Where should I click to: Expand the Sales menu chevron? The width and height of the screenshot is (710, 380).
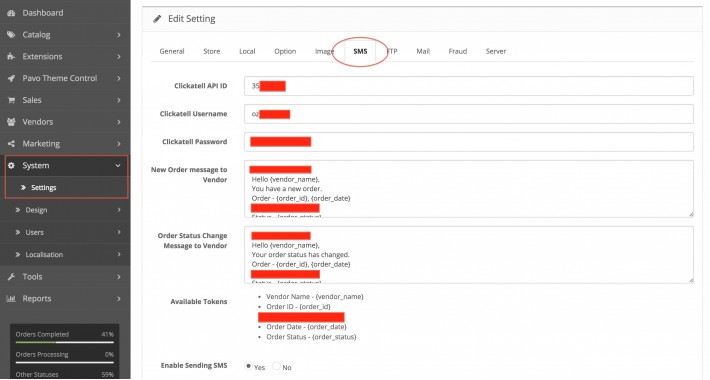(x=119, y=100)
